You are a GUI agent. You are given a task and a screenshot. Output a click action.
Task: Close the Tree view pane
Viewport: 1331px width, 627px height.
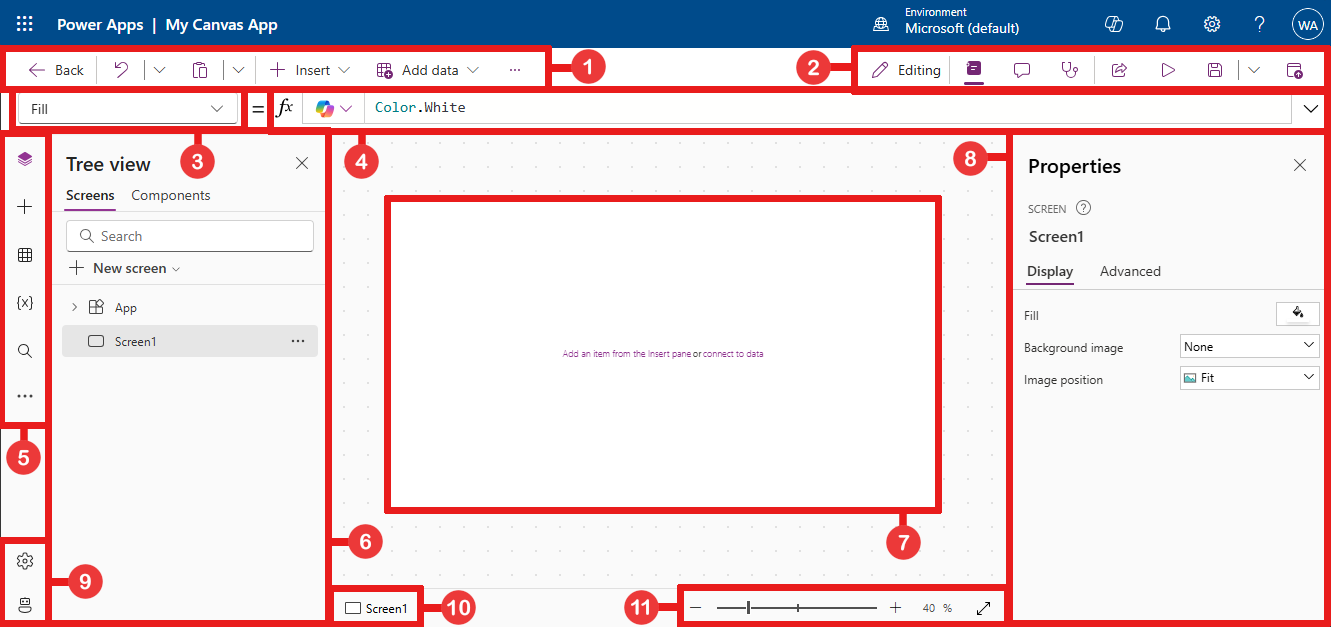[x=302, y=163]
